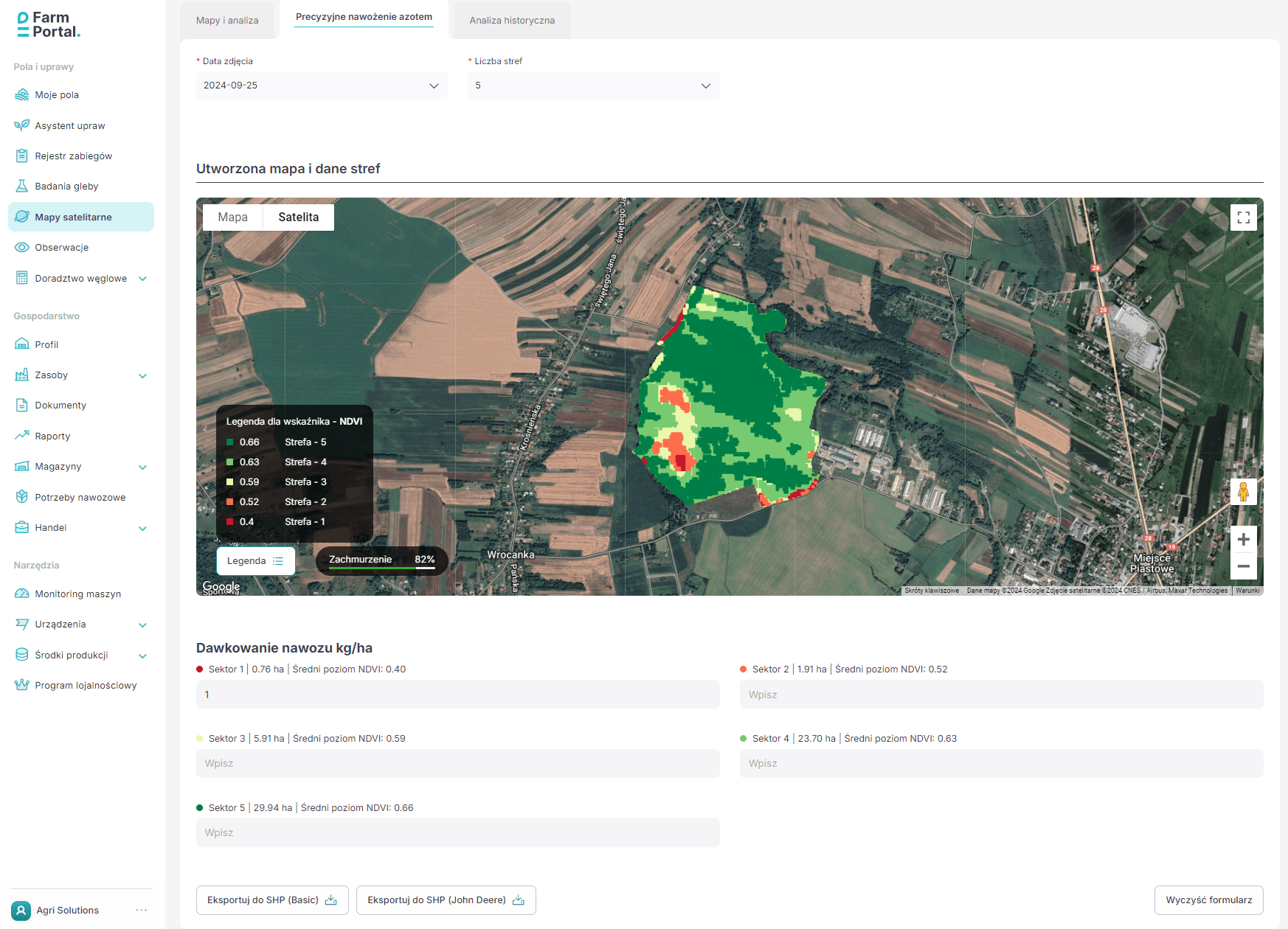The height and width of the screenshot is (929, 1288).
Task: Click Doradztwo węglowe calculator icon
Action: pos(22,278)
